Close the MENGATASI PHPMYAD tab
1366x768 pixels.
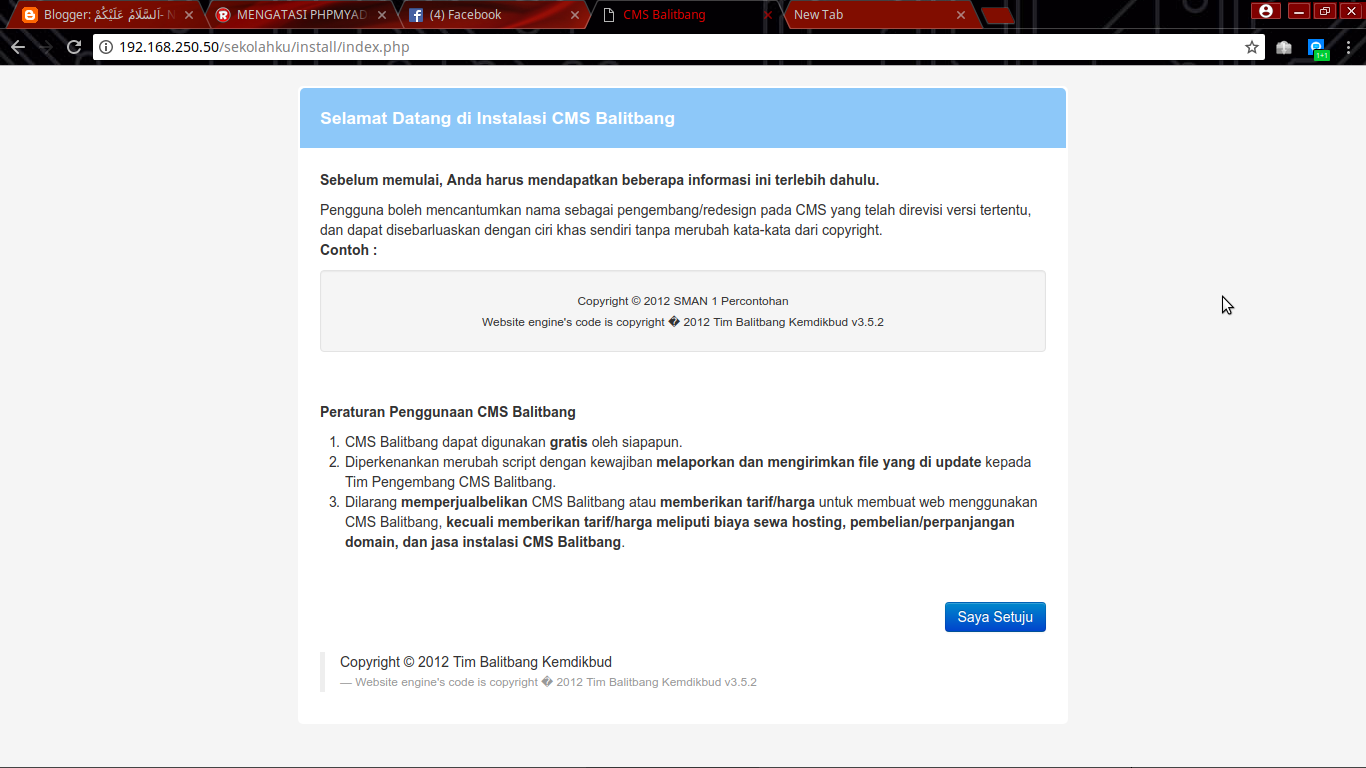[x=382, y=15]
